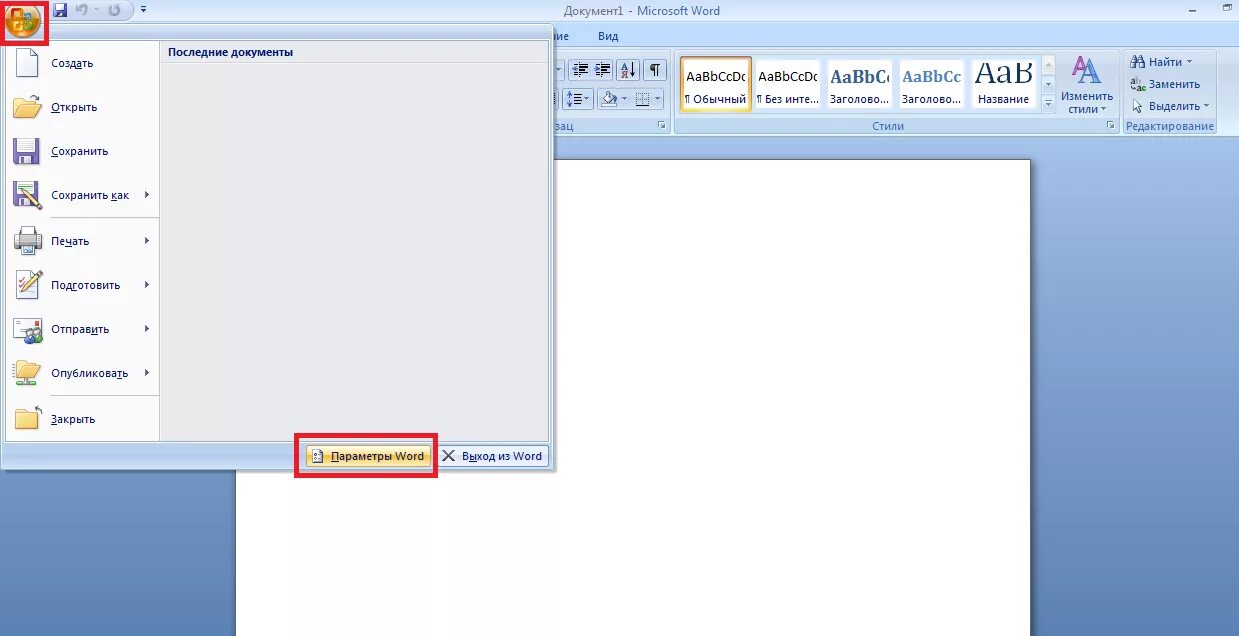Open the Undo history dropdown arrow
The width and height of the screenshot is (1239, 636).
click(x=97, y=10)
